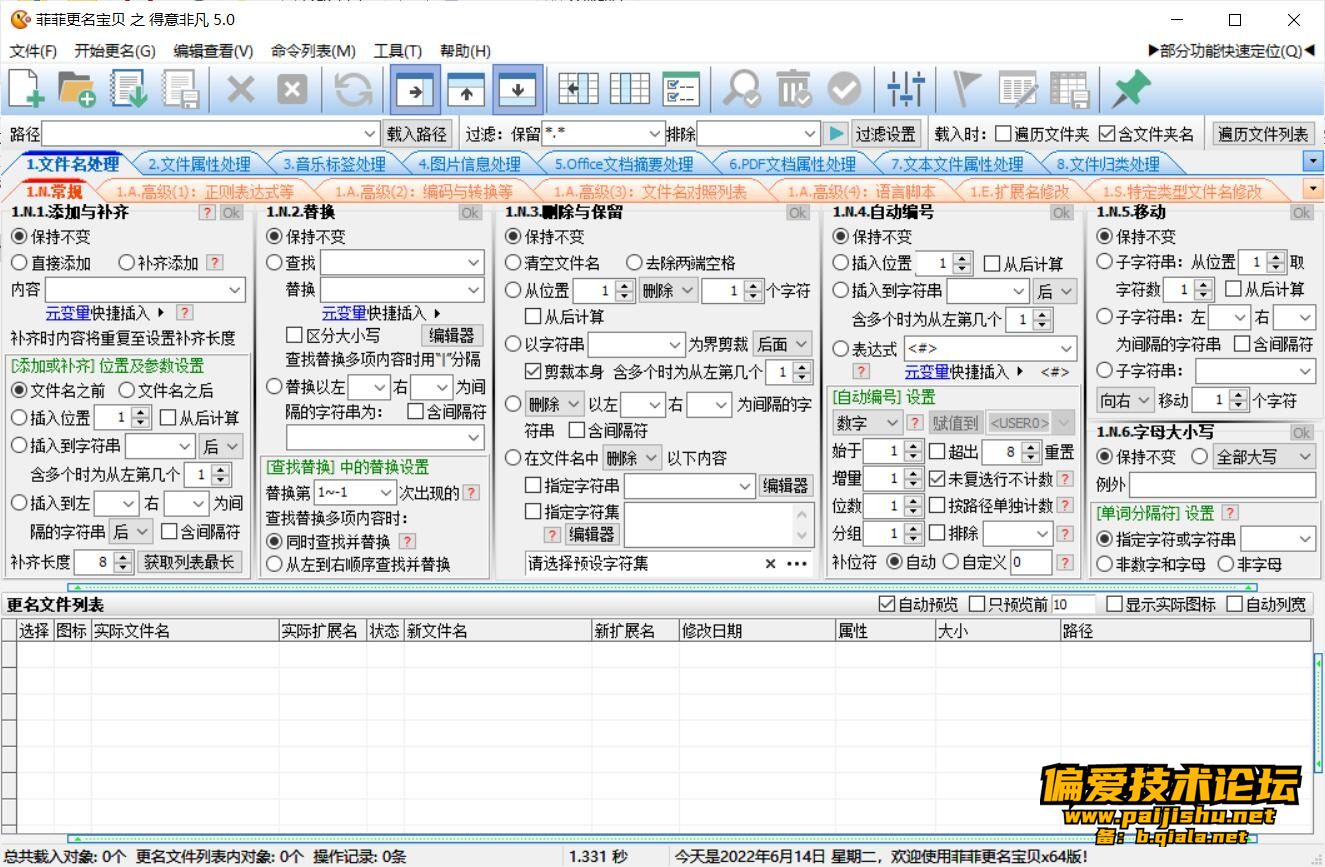1325x867 pixels.
Task: Toggle the up-arrow panel layout icon
Action: (x=466, y=90)
